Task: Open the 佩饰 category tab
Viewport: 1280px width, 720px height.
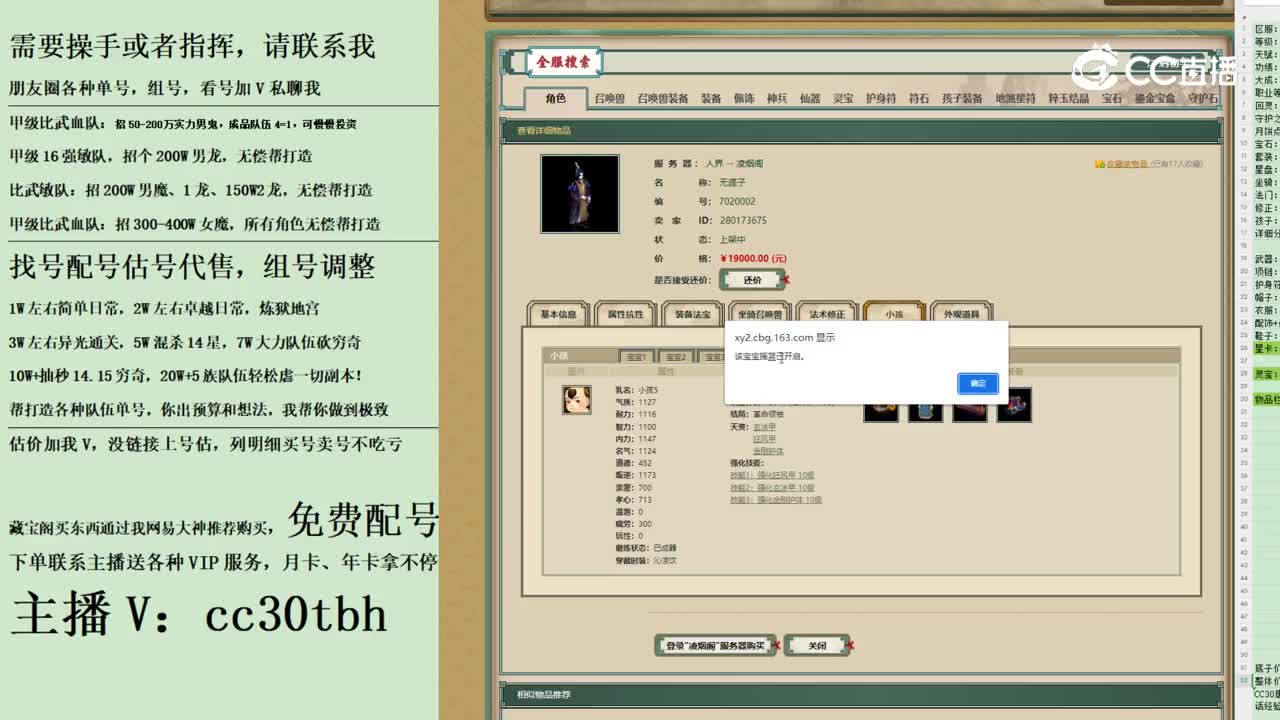Action: (744, 98)
